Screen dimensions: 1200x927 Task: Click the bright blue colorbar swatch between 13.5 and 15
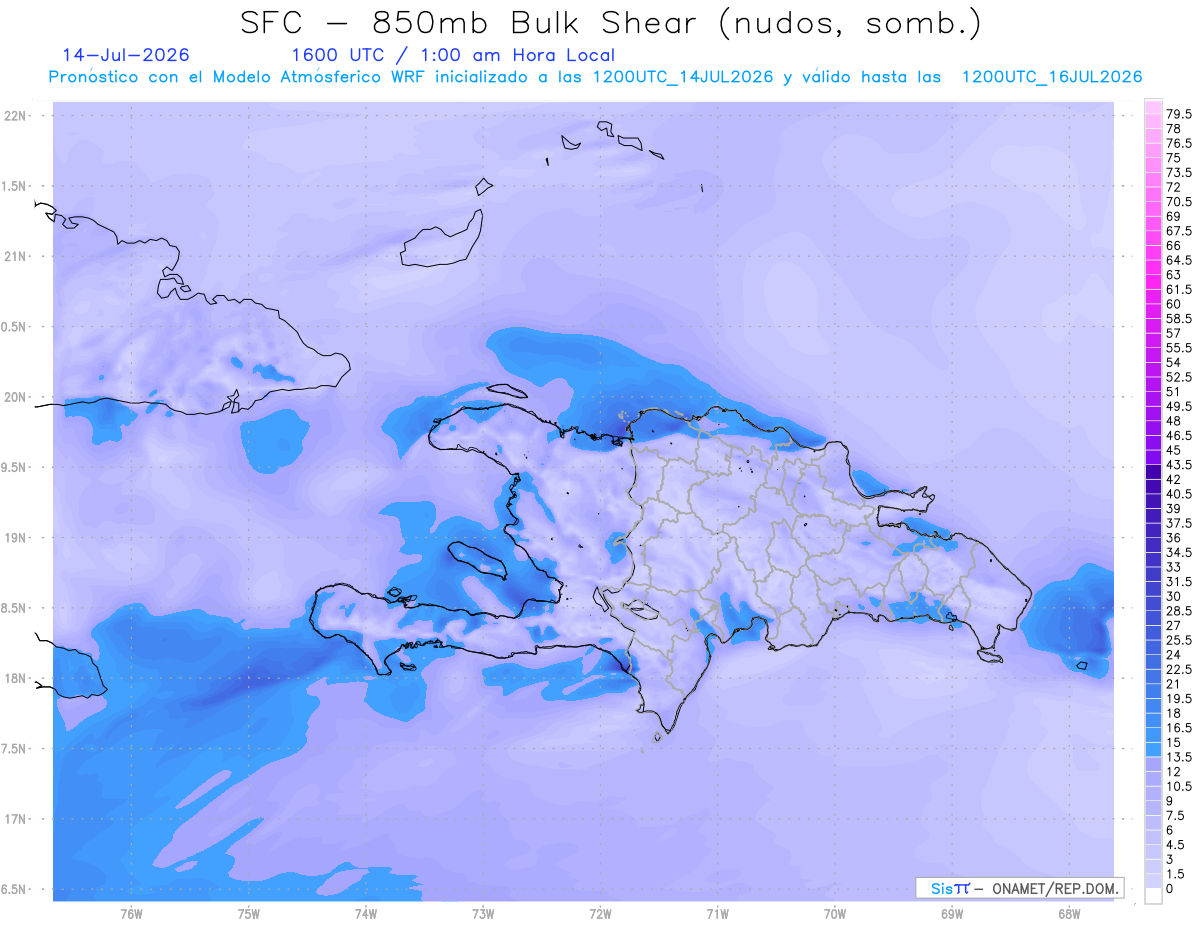pos(1153,749)
